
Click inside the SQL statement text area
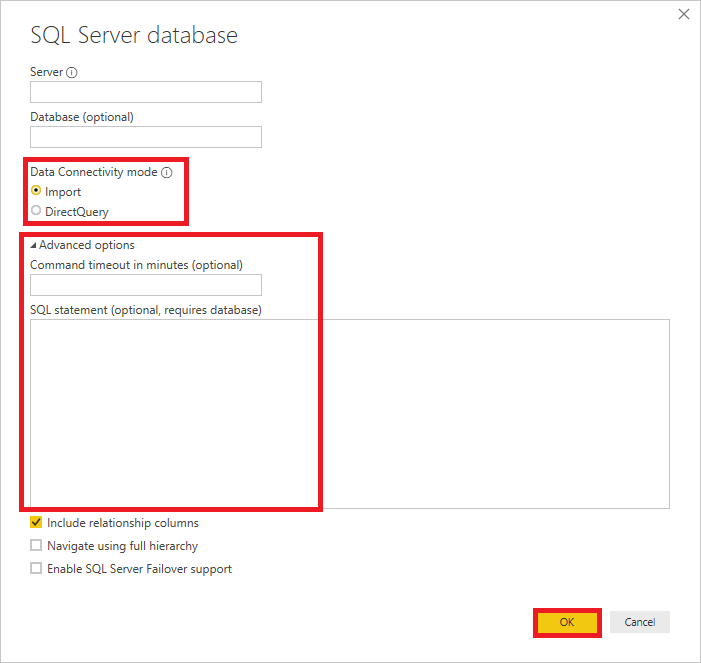point(350,414)
